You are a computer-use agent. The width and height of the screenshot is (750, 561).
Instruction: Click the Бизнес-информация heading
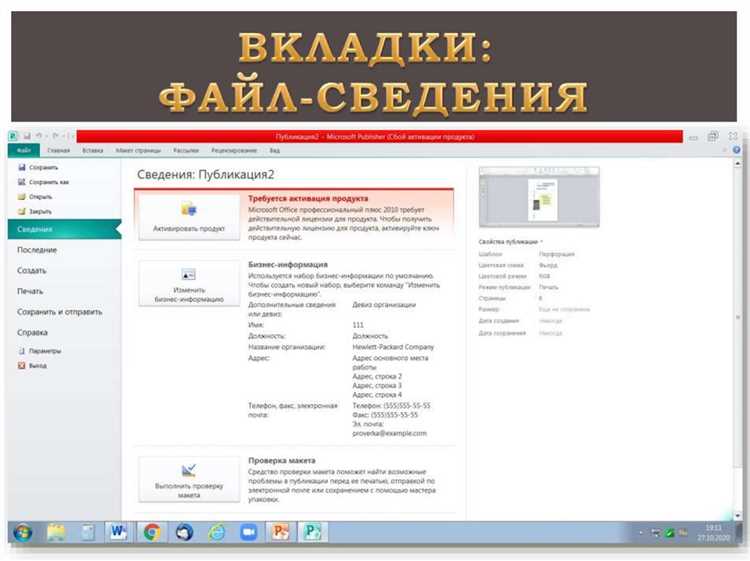coord(288,264)
